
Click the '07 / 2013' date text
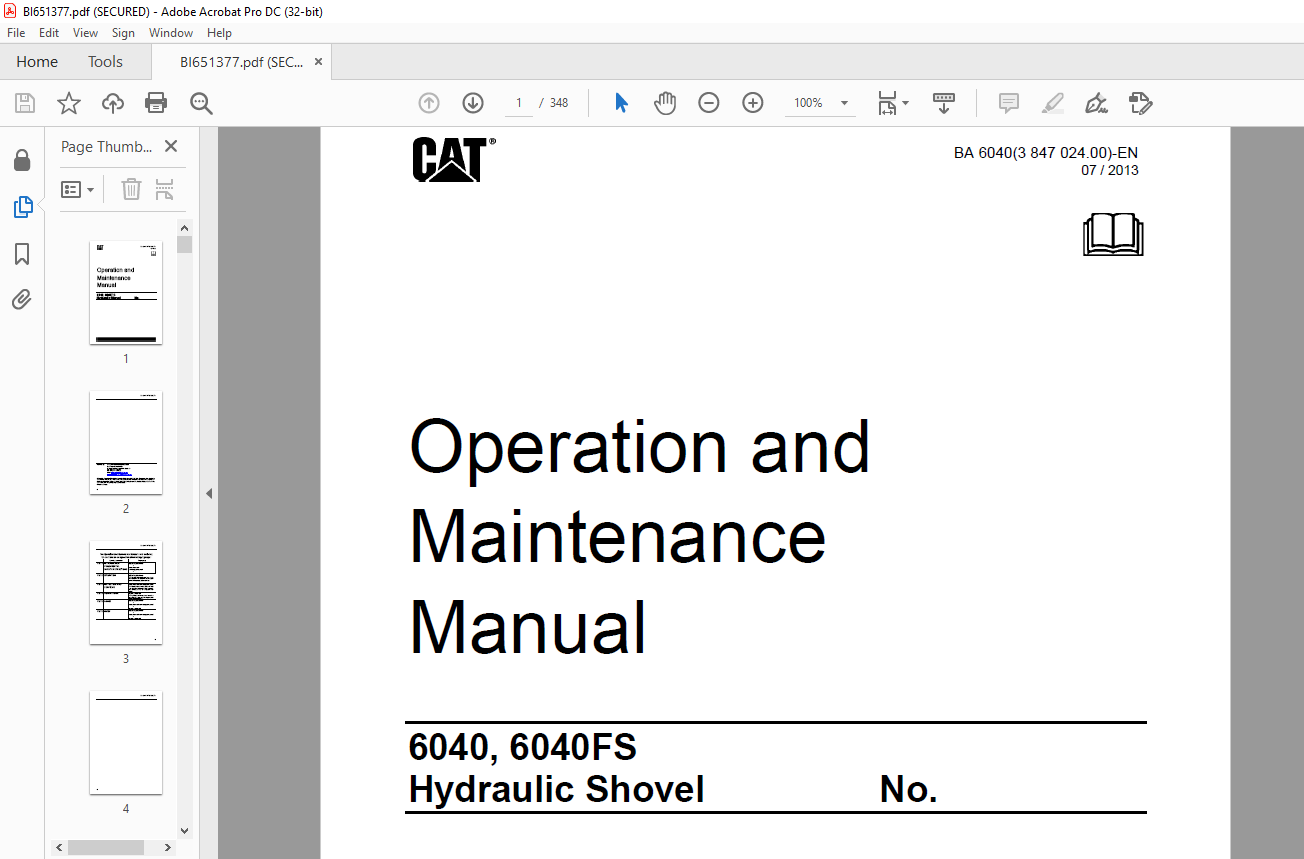click(x=1110, y=170)
